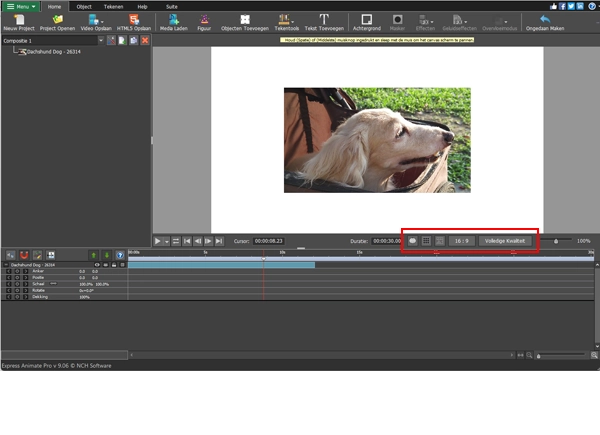Open the Compositie 1 dropdown arrow
Viewport: 600px width, 435px height.
coord(101,40)
